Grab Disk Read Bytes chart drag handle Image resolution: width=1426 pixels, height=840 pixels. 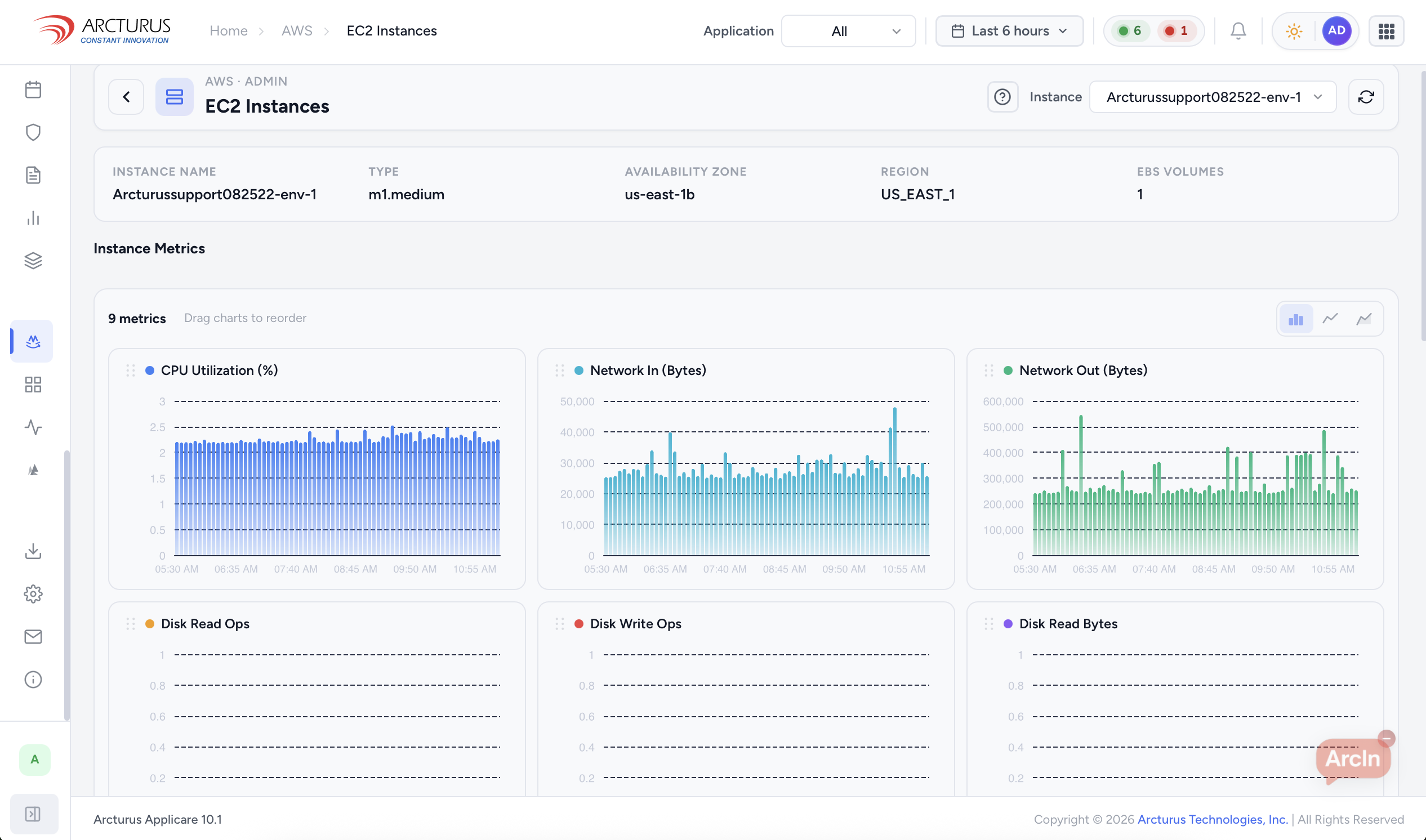(x=988, y=624)
